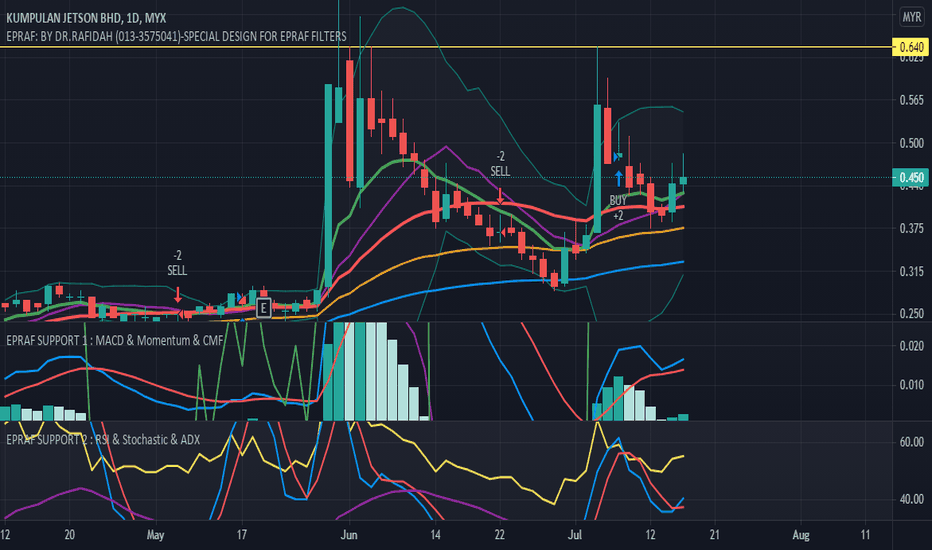Click the '-2 SELL' label near May
Screen dimensions: 932x550
(x=177, y=263)
